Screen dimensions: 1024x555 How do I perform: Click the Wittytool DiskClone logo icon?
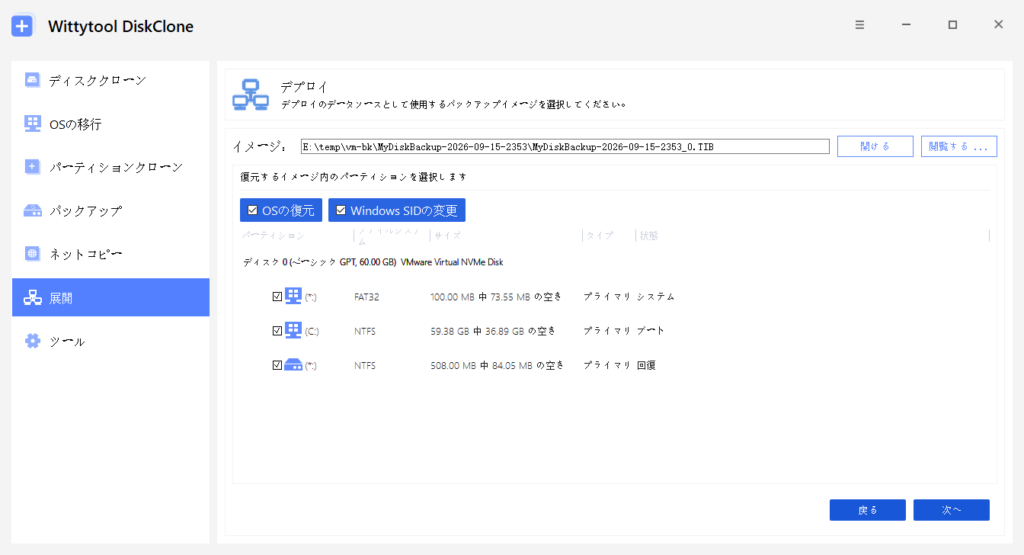click(x=22, y=26)
